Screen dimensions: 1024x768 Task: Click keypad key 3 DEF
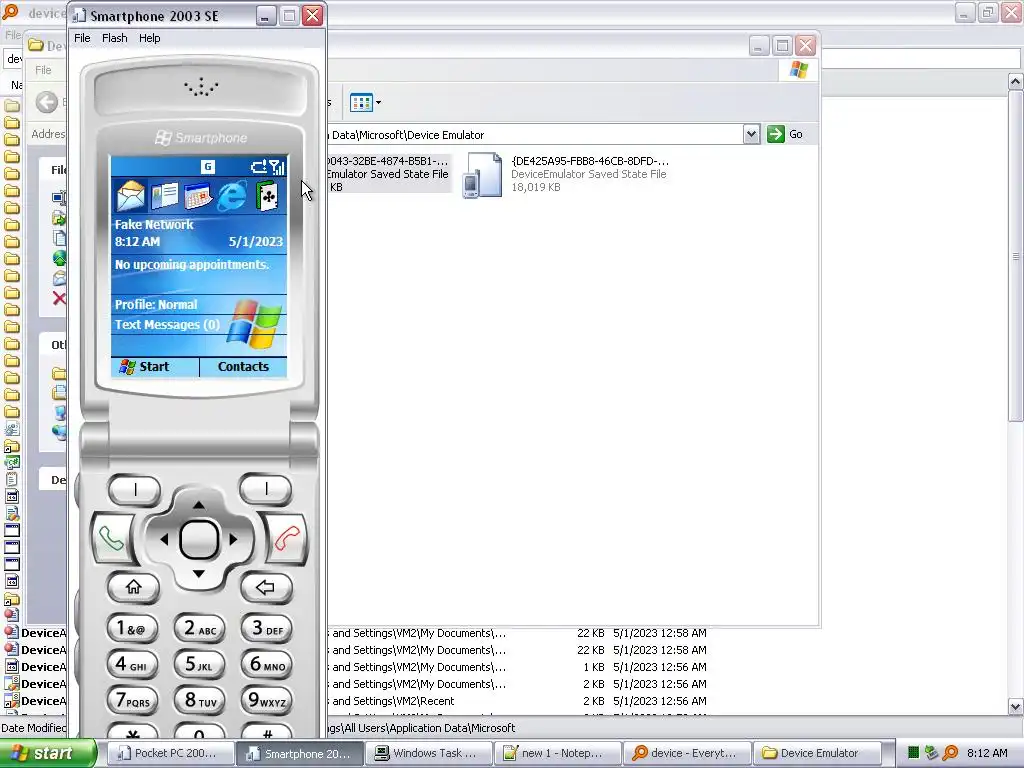pos(266,628)
